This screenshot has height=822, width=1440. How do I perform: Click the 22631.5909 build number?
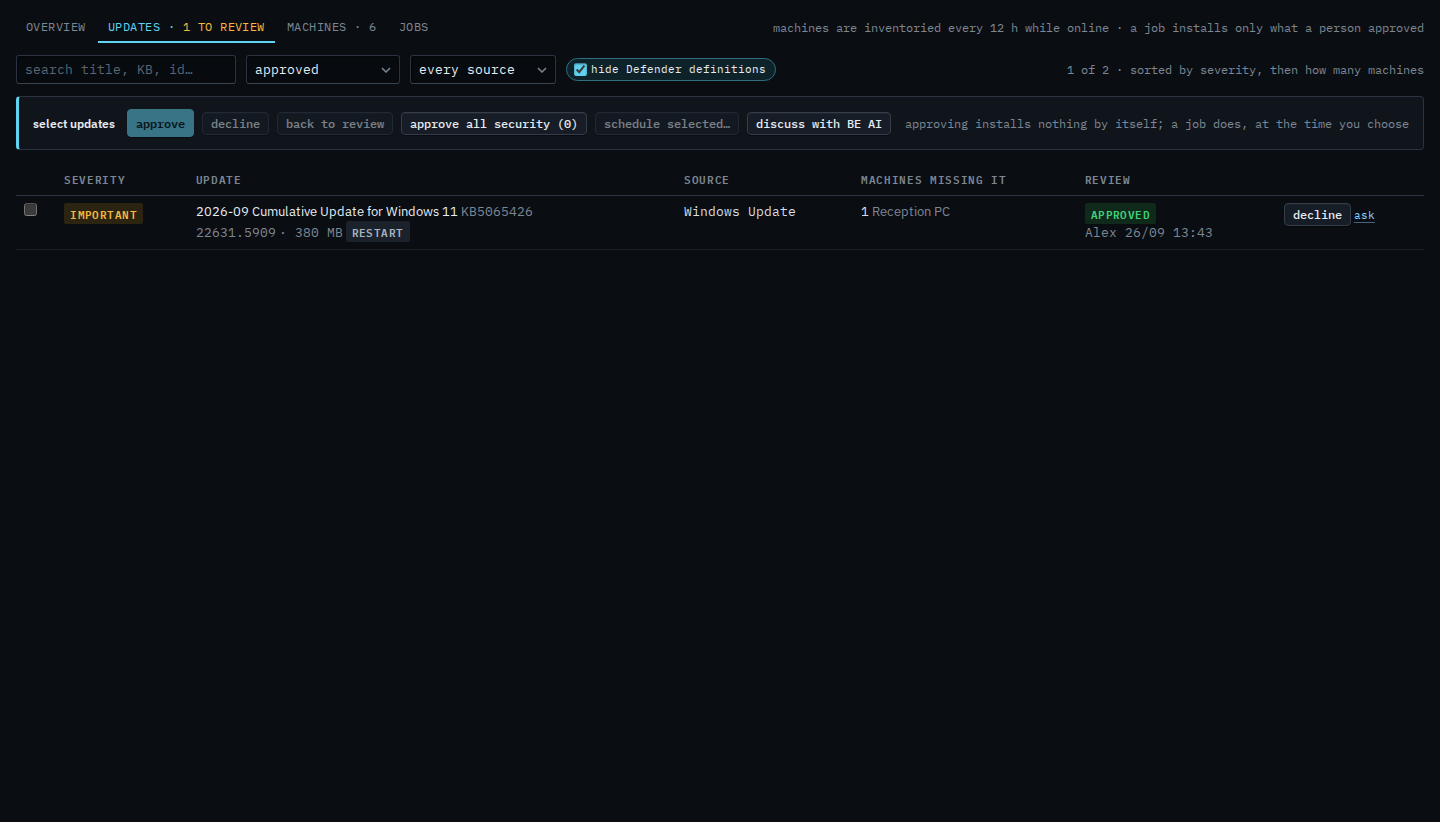(236, 232)
